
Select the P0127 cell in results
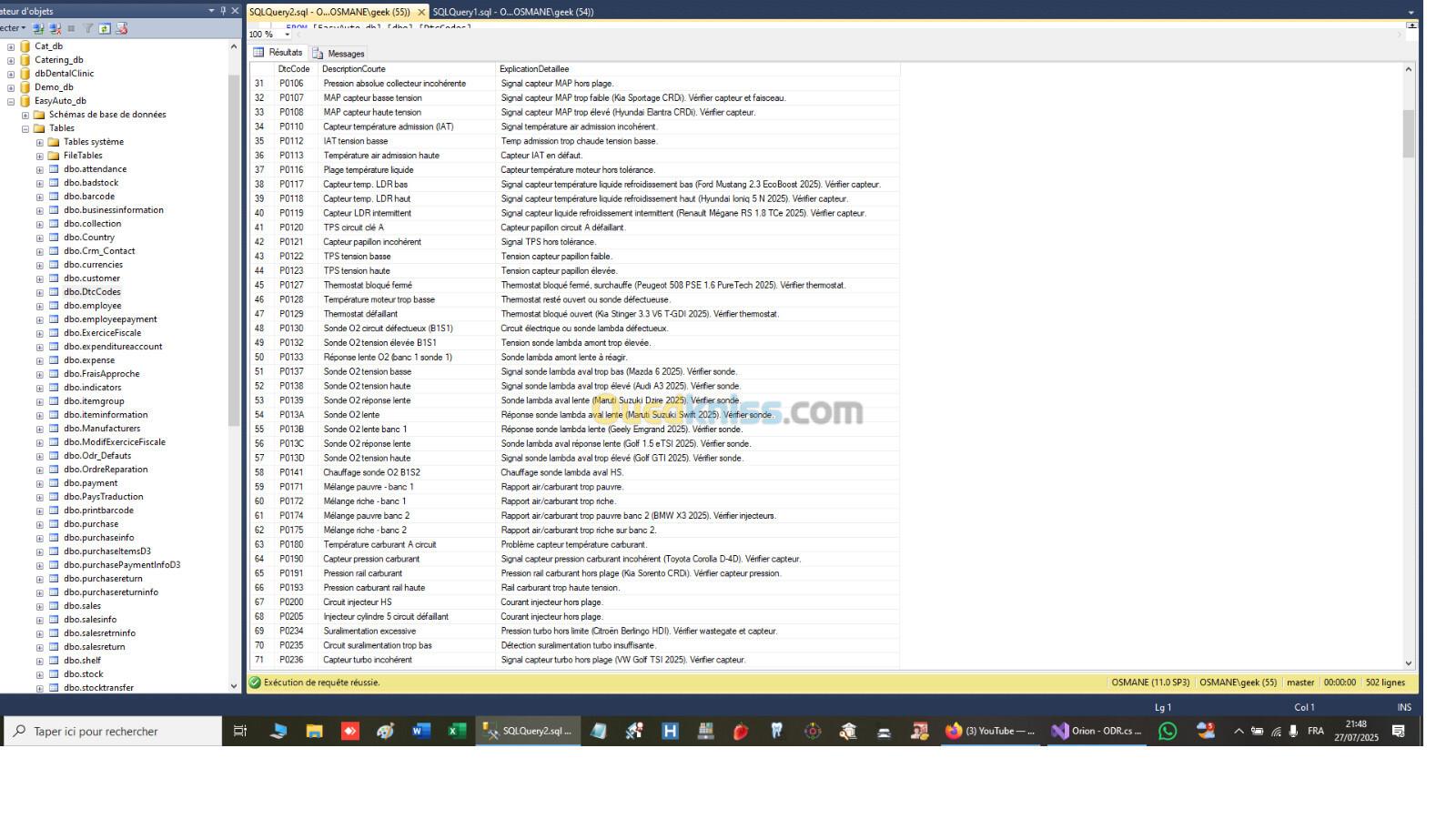292,285
